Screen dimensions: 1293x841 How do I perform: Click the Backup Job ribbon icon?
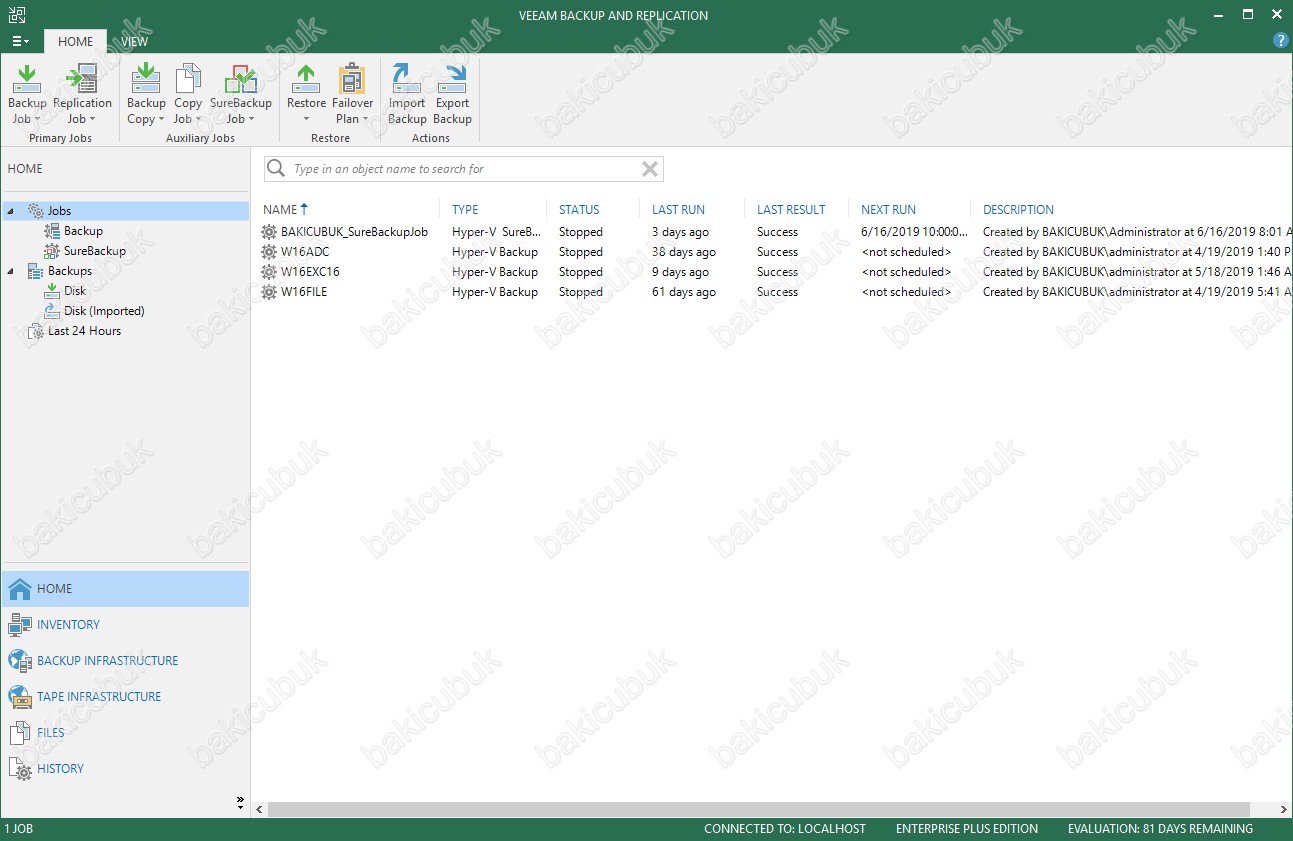pos(27,78)
